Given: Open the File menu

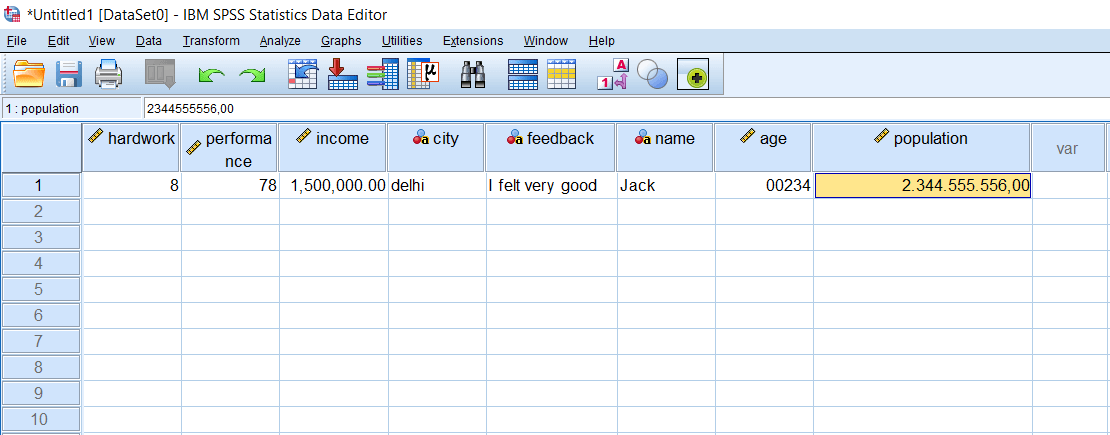Looking at the screenshot, I should coord(16,41).
